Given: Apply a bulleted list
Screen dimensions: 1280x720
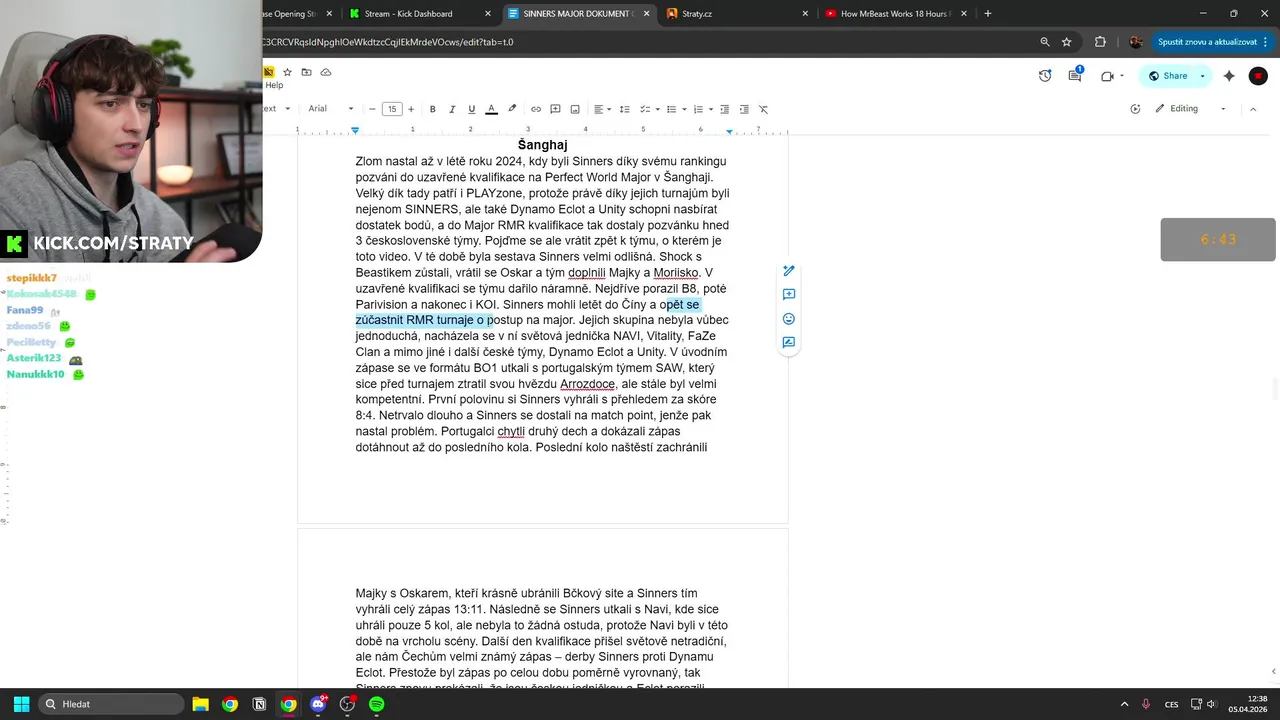Looking at the screenshot, I should 671,109.
